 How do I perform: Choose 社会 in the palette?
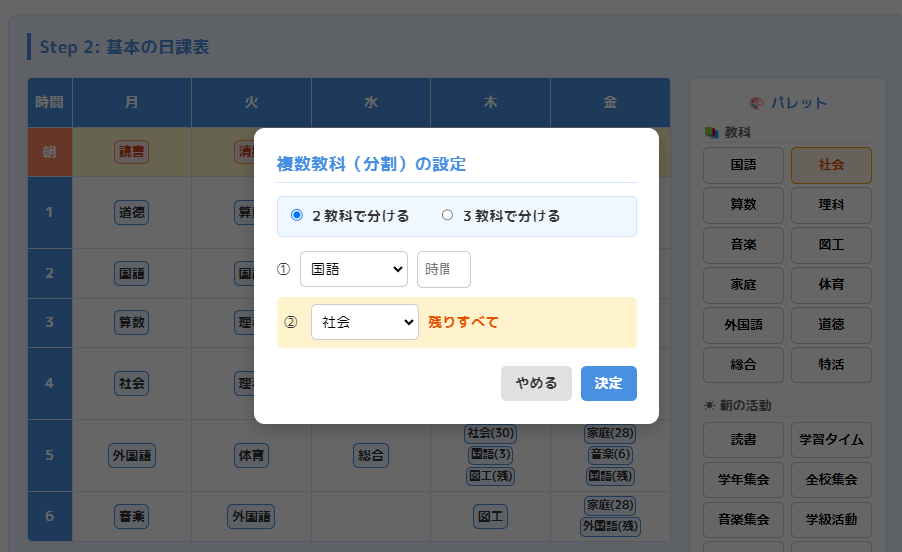tap(831, 165)
